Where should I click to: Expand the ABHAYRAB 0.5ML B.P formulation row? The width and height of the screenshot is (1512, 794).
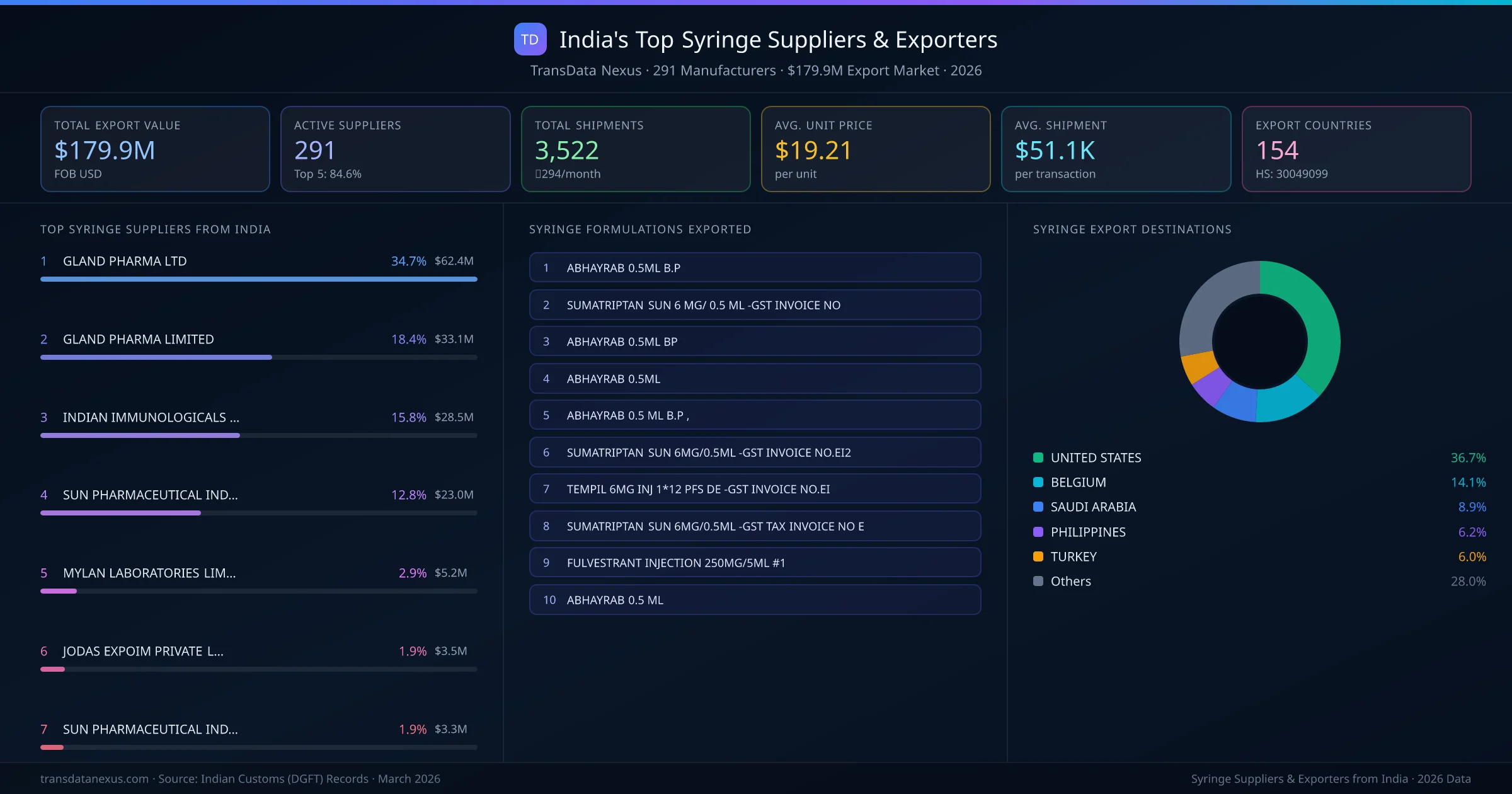tap(755, 267)
